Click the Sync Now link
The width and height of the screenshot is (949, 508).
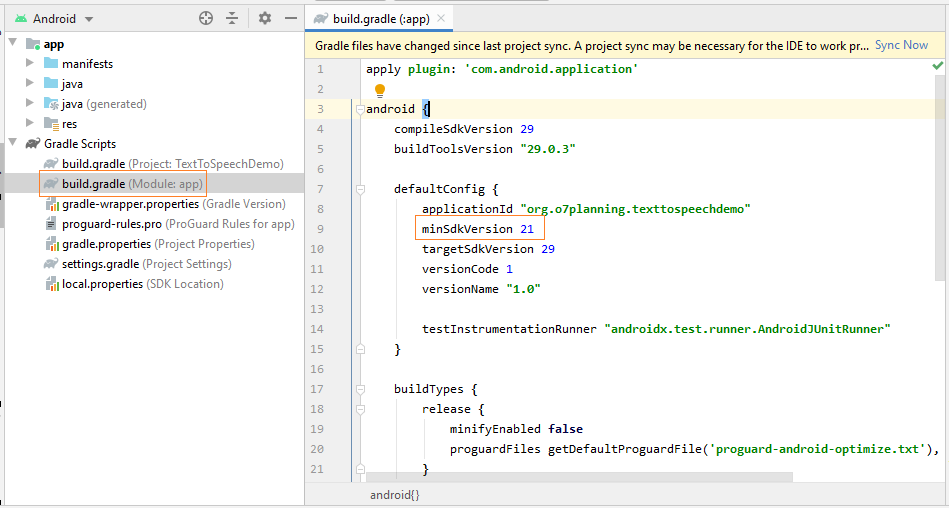(x=901, y=45)
